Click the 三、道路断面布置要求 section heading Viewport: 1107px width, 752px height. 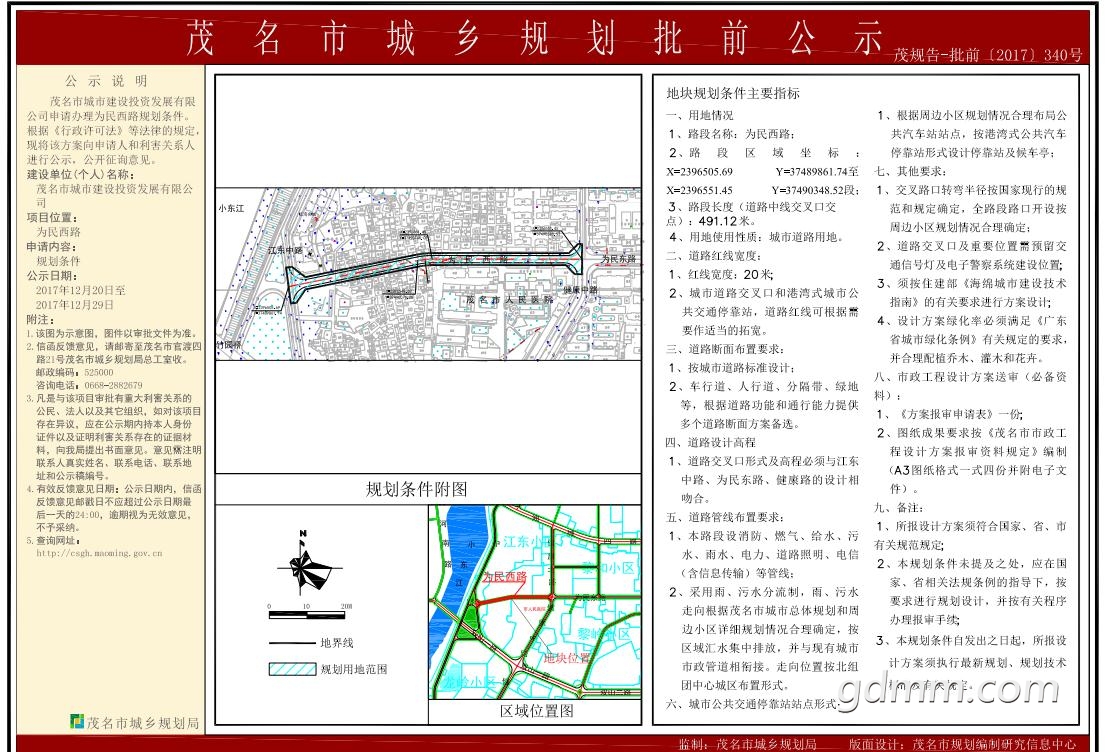coord(725,349)
